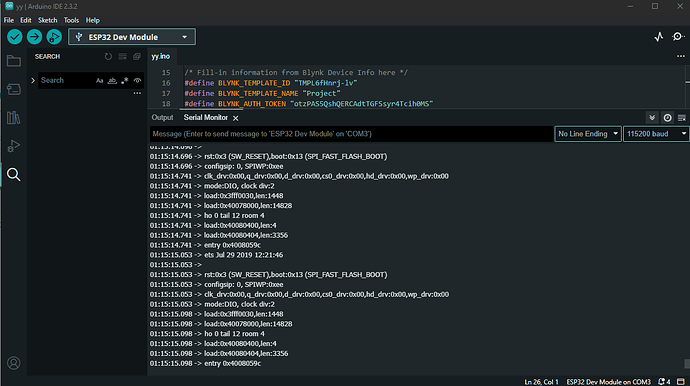Click ESP32 Dev Module on COM3 in status bar
690x386 pixels.
[x=609, y=382]
